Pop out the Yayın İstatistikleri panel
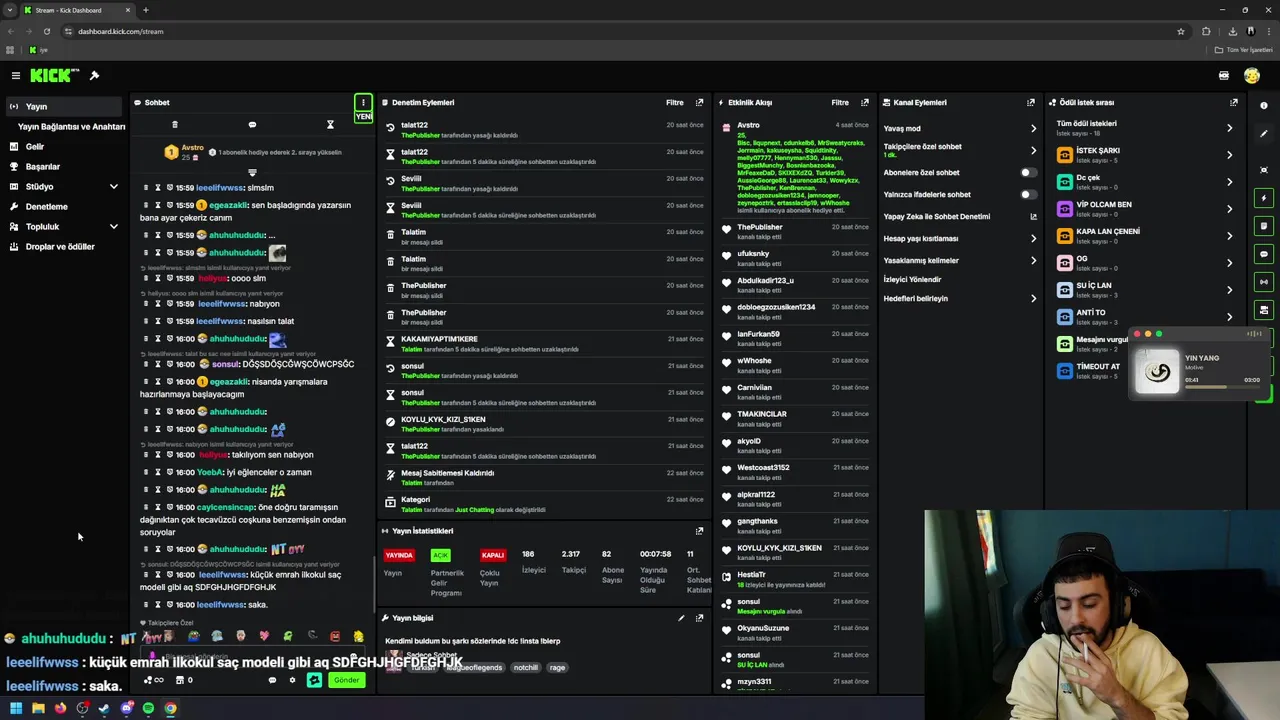 click(x=699, y=531)
